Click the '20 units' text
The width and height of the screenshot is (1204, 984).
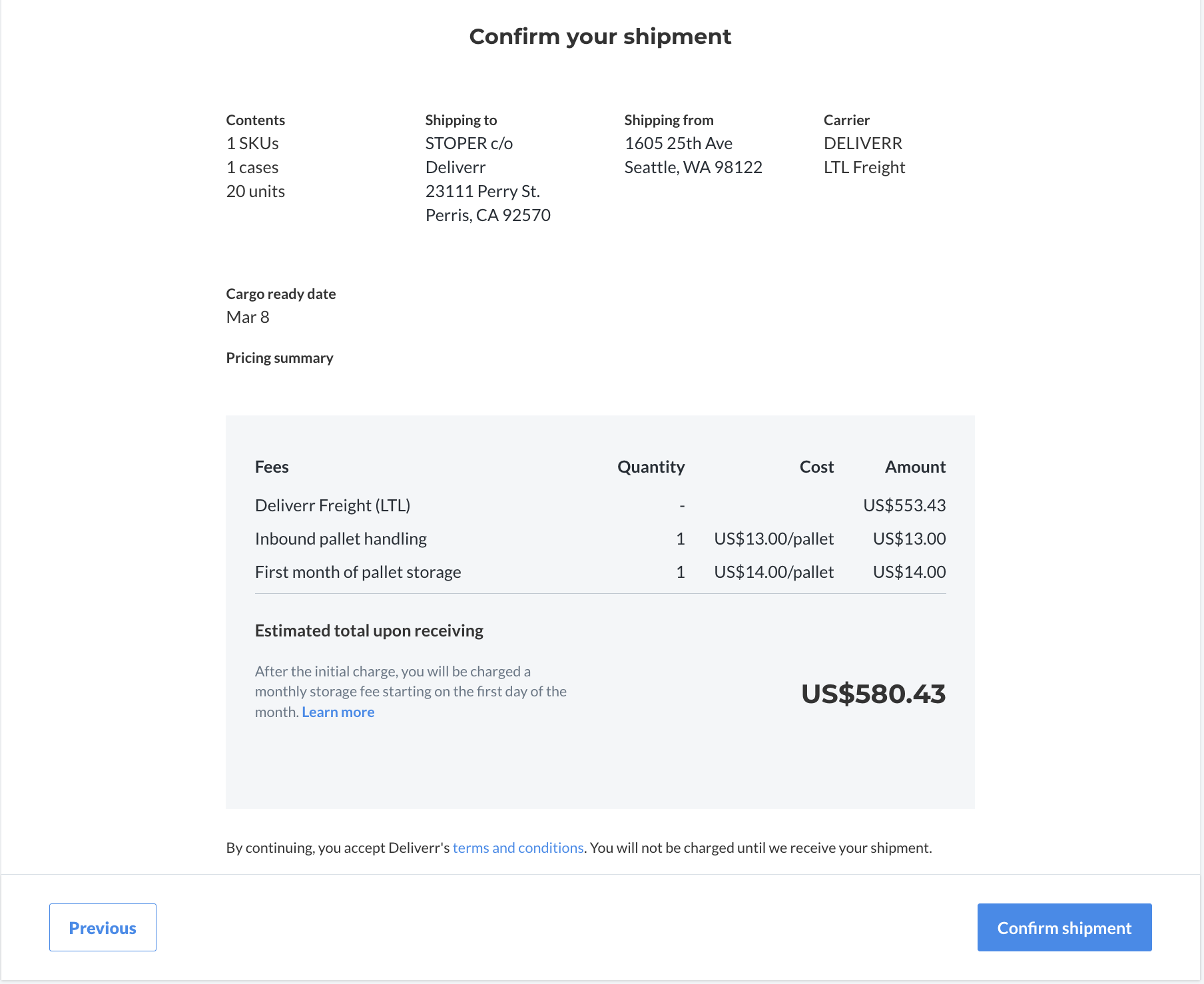click(x=256, y=191)
